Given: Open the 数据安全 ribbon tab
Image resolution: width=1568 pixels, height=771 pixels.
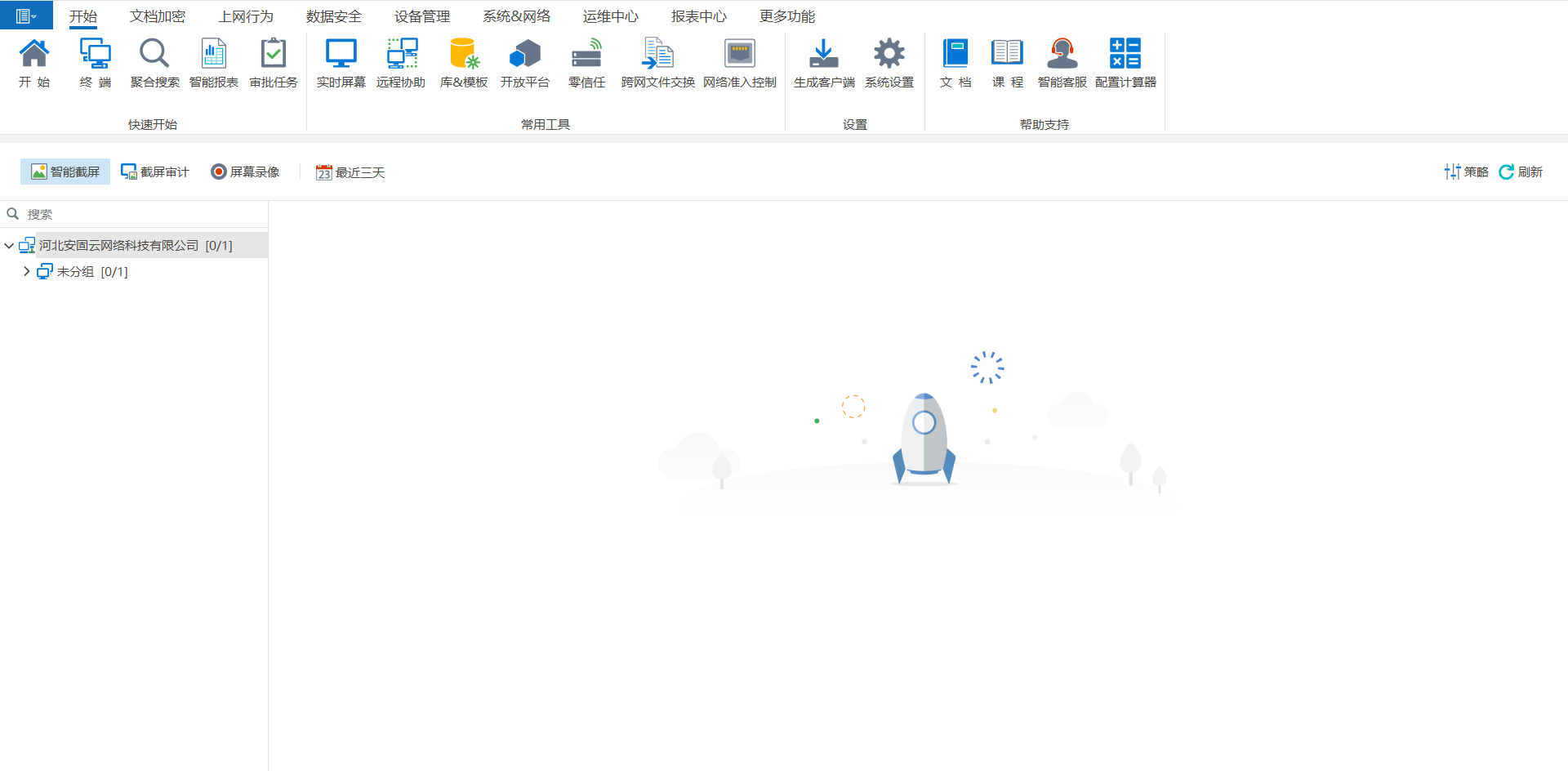Looking at the screenshot, I should (334, 16).
